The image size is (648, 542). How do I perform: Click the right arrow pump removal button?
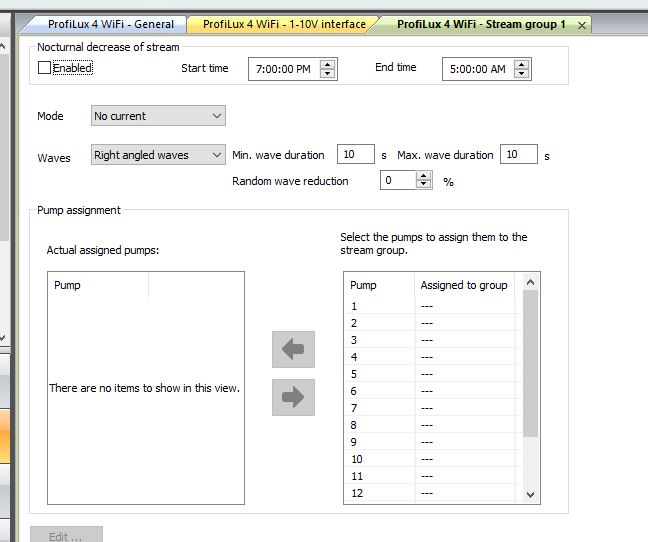(x=293, y=397)
